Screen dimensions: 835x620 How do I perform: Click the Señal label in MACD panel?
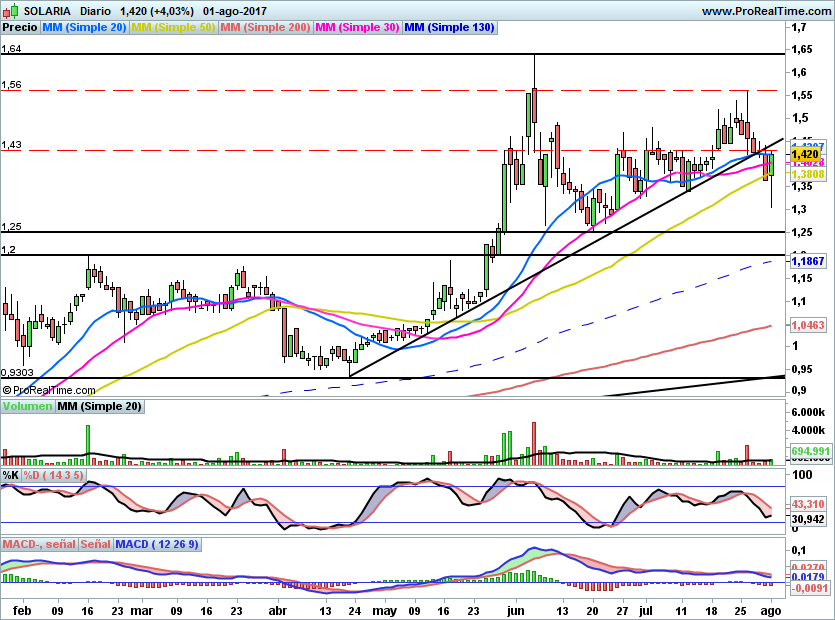pos(96,544)
